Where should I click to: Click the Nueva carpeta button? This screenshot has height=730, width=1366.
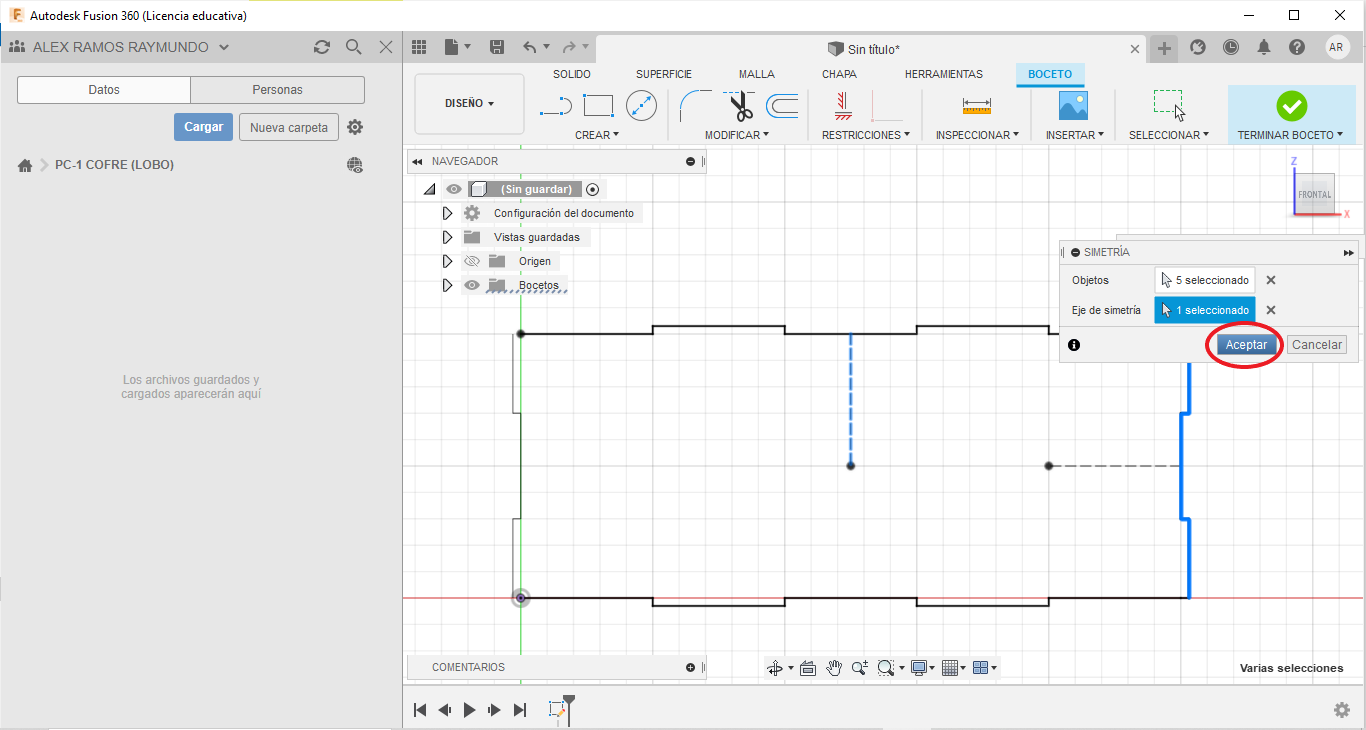pos(289,127)
